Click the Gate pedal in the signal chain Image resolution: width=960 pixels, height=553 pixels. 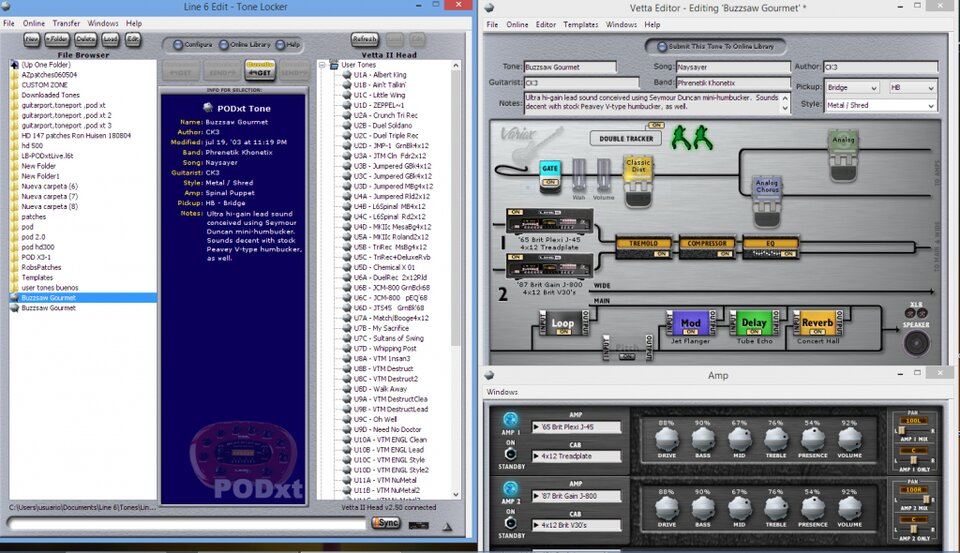point(550,176)
